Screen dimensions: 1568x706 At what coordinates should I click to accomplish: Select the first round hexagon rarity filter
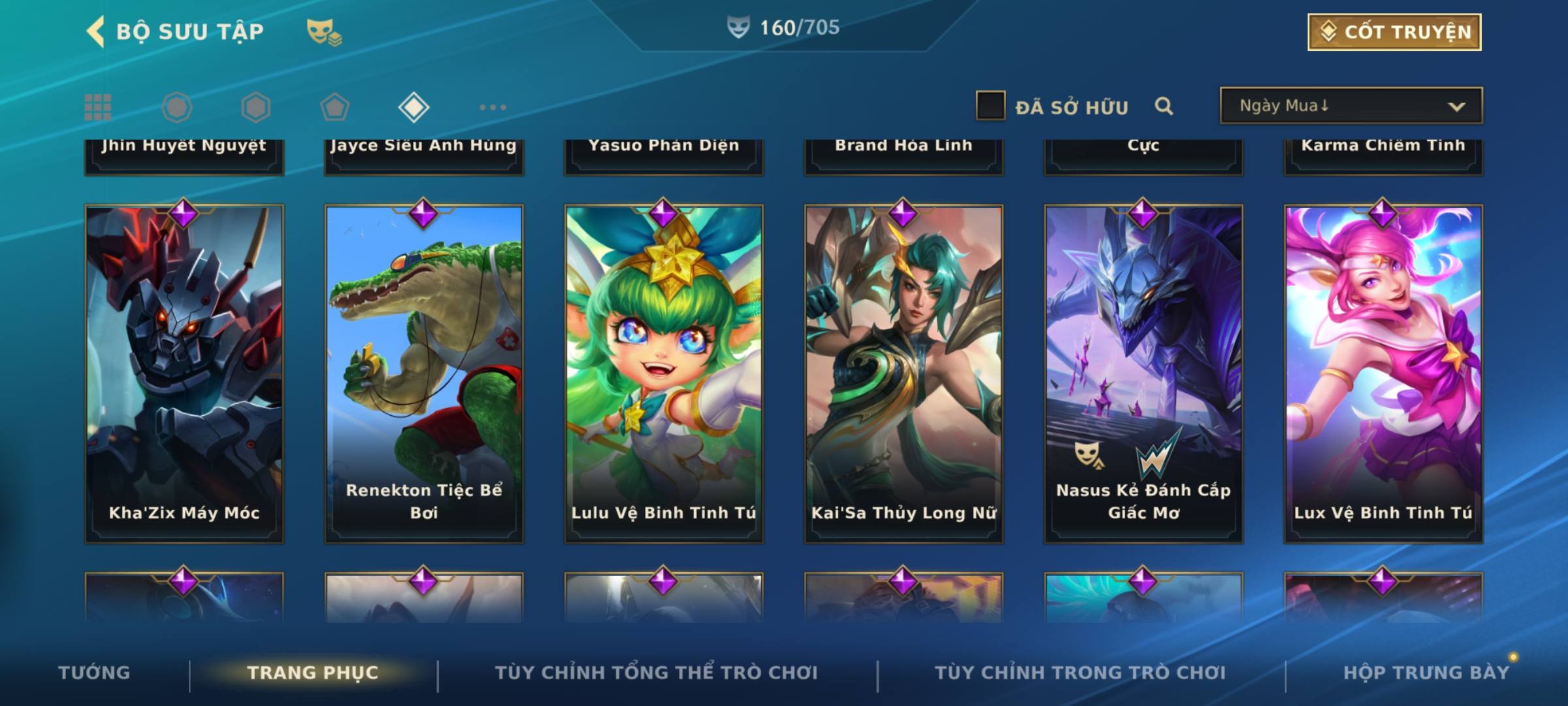tap(177, 107)
